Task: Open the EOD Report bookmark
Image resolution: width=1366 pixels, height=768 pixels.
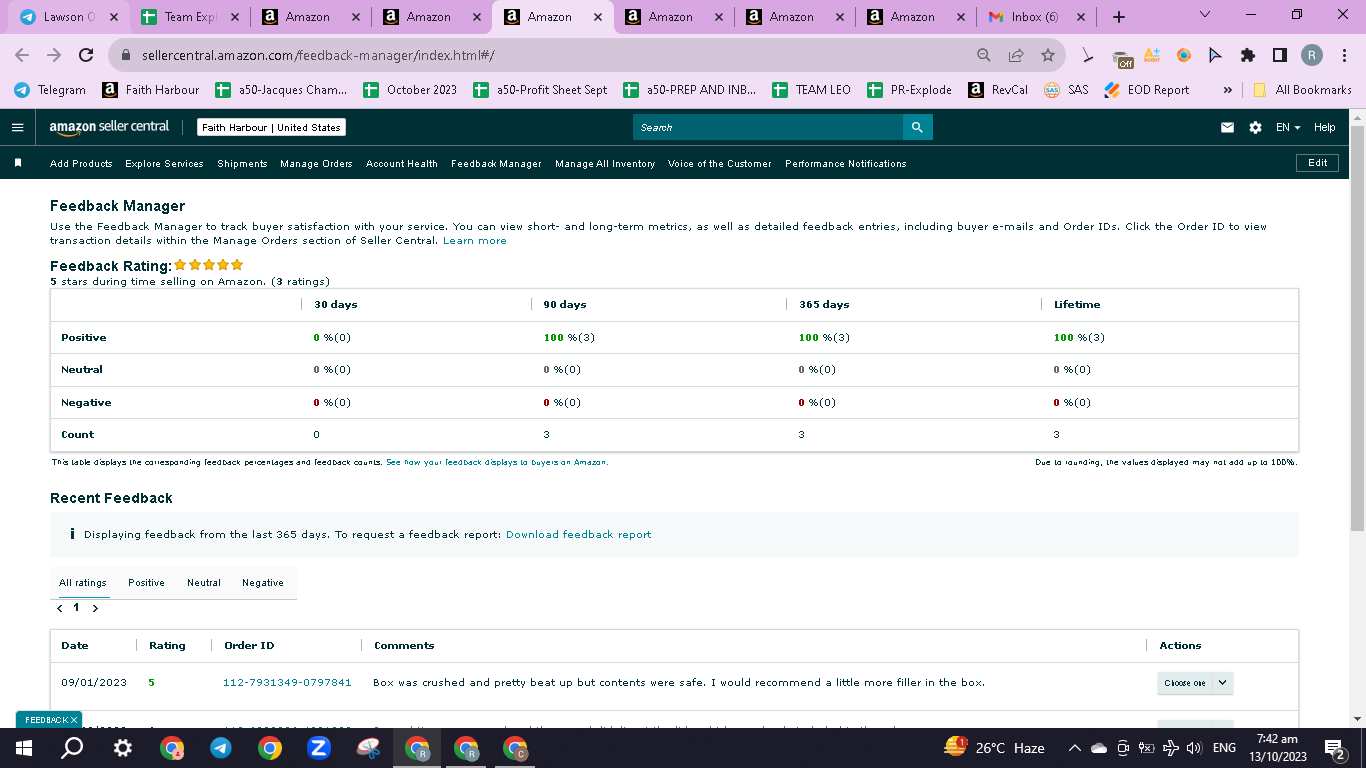Action: coord(1146,90)
